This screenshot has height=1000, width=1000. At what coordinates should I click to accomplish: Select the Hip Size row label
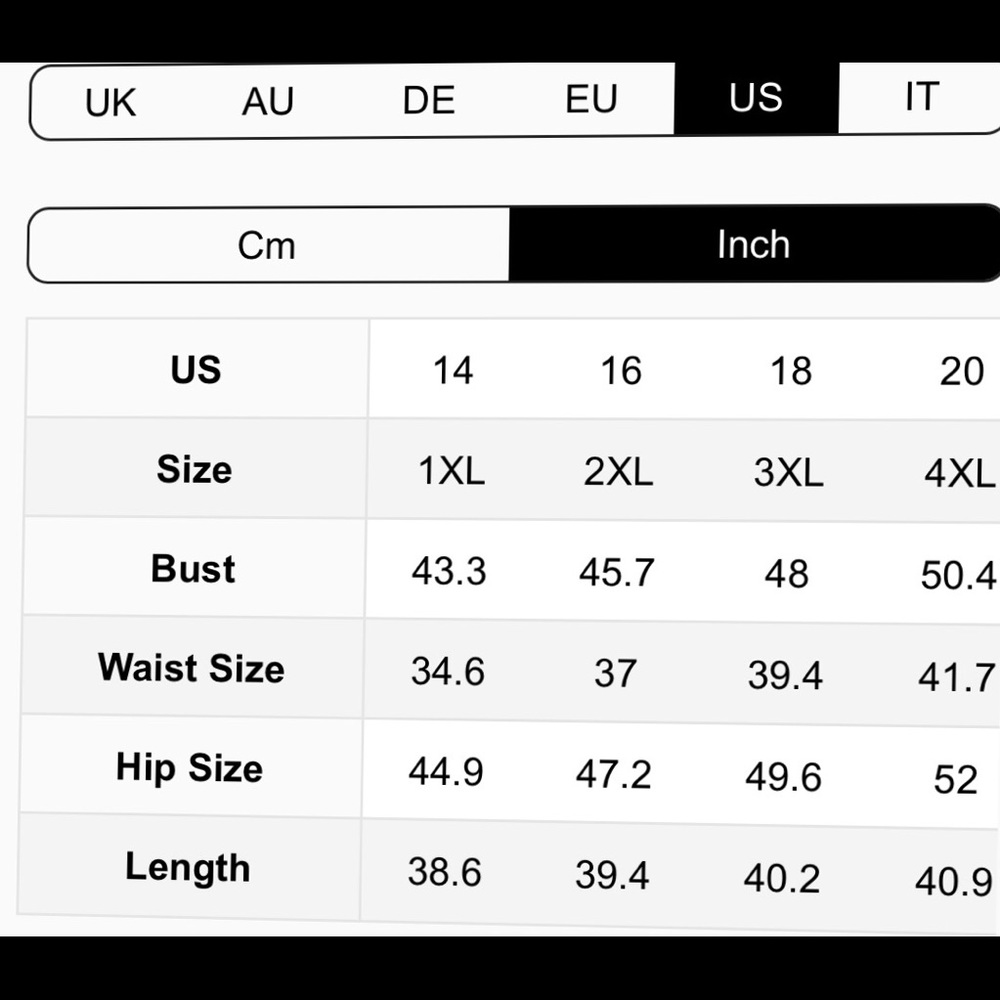click(189, 768)
